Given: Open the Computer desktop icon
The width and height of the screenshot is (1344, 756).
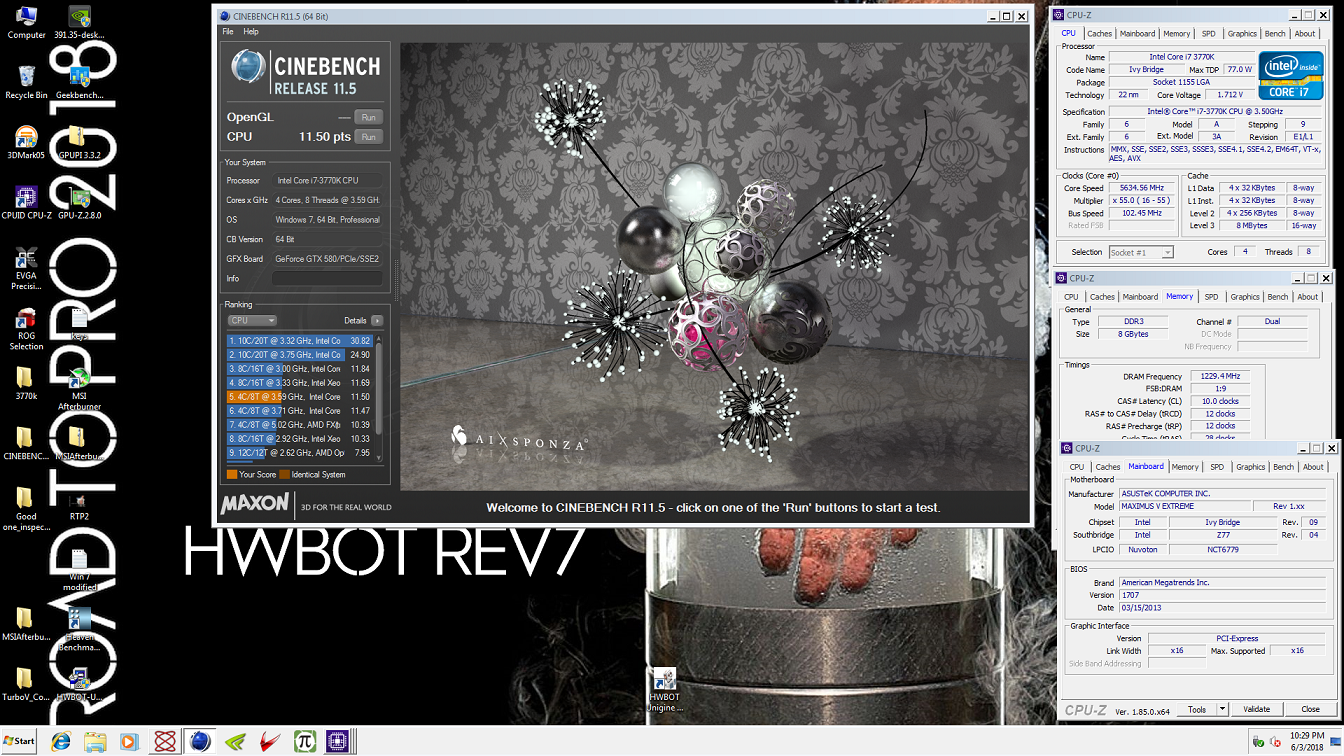Looking at the screenshot, I should 26,22.
